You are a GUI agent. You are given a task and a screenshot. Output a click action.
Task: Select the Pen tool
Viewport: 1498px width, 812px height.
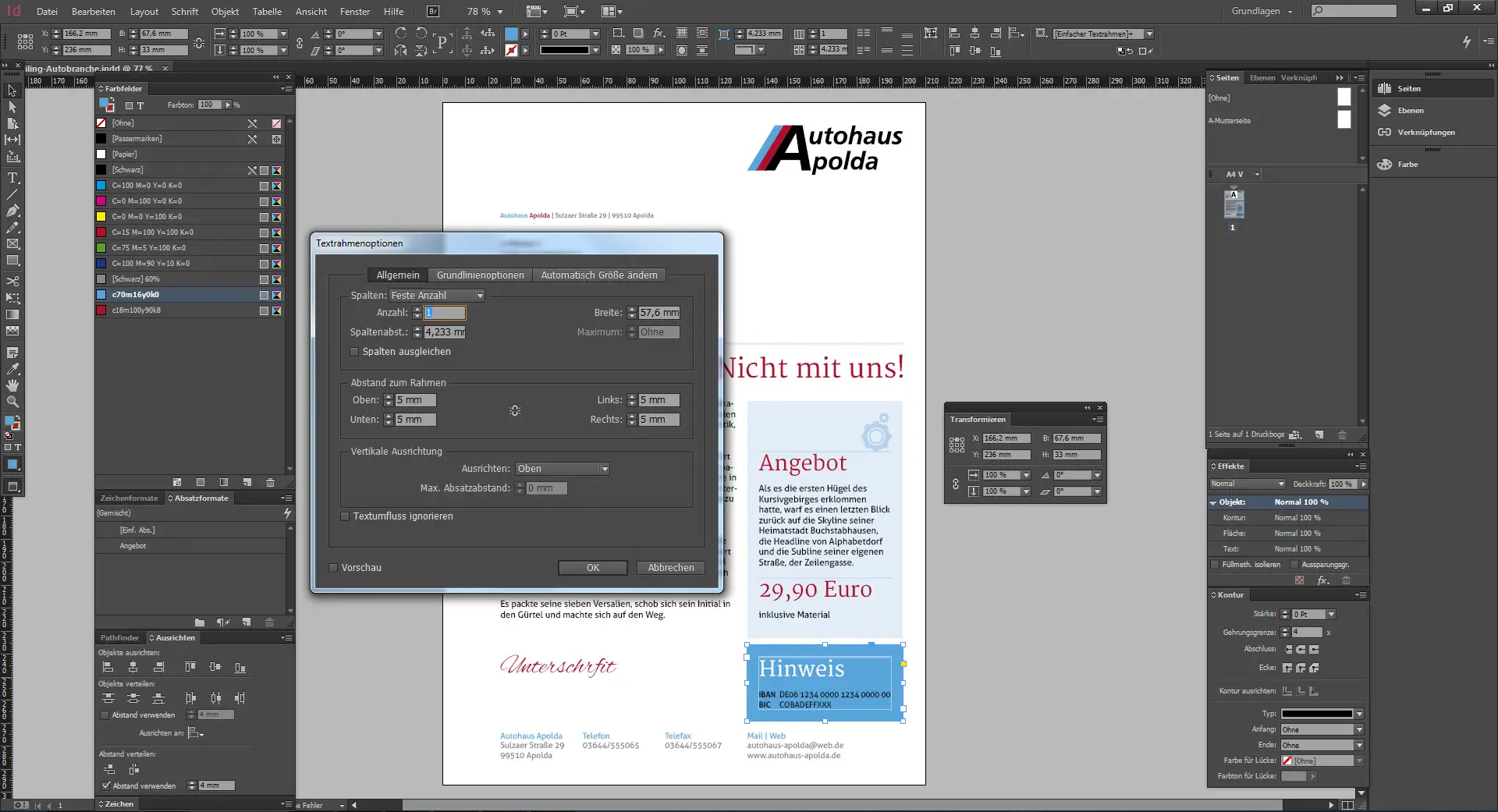[x=12, y=211]
